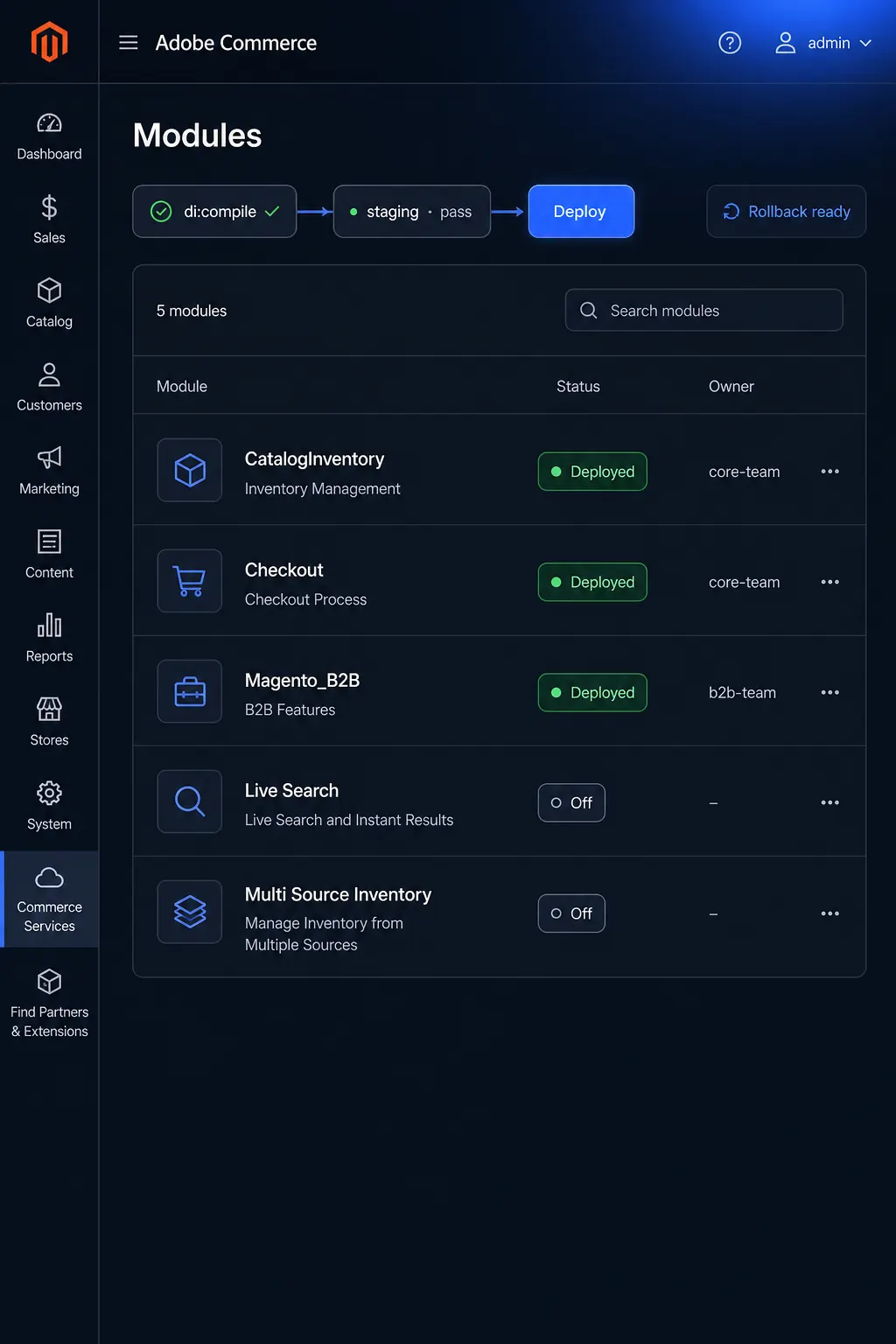Click the Magento_B2B briefcase icon

coord(190,691)
